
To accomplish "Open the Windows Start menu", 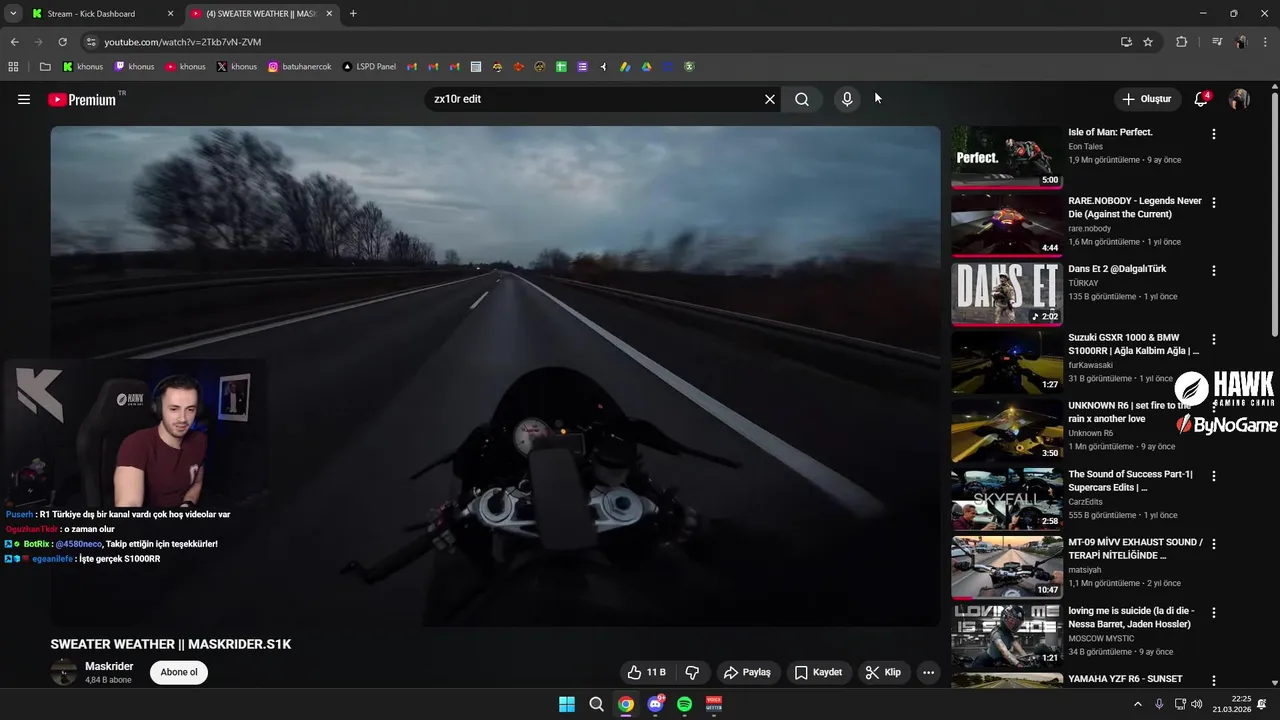I will click(x=567, y=704).
